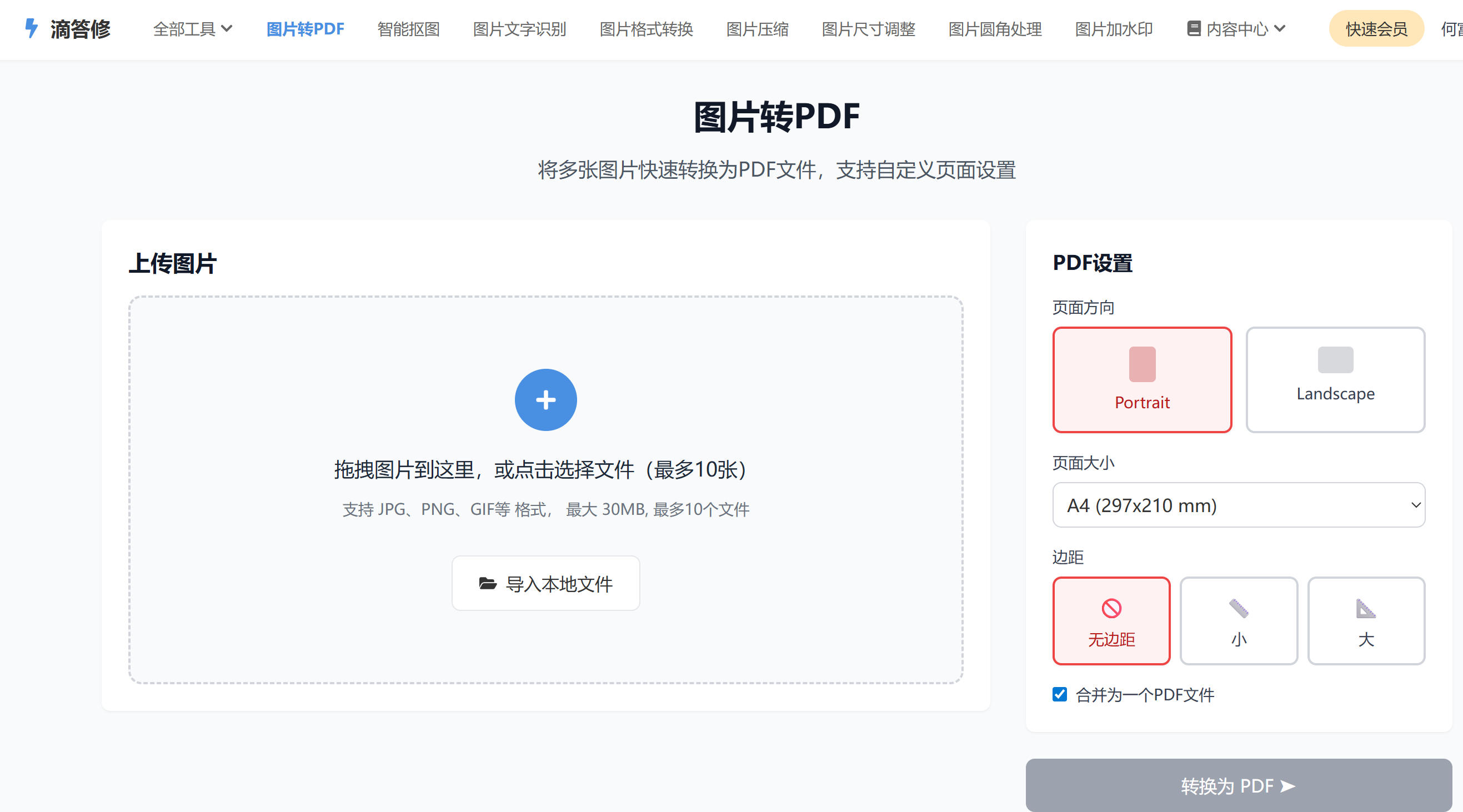Viewport: 1463px width, 812px height.
Task: Click the small margin ruler icon
Action: pyautogui.click(x=1239, y=608)
